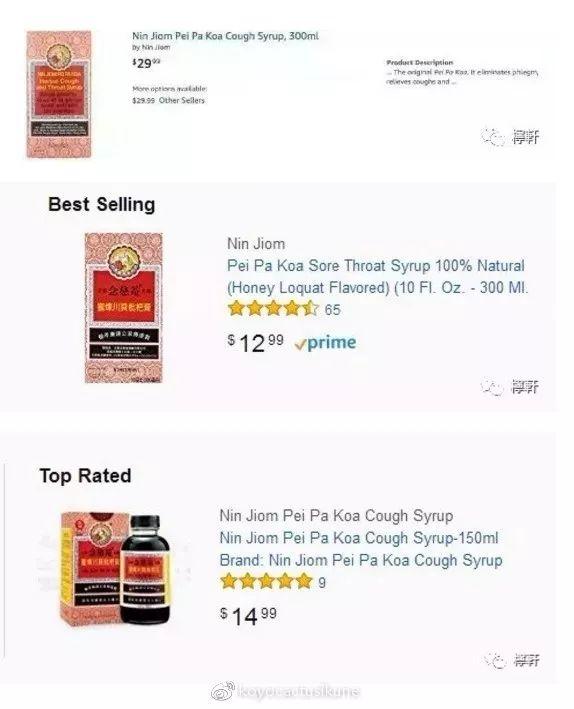Open the 300ml cough syrup product thumbnail

[x=59, y=94]
